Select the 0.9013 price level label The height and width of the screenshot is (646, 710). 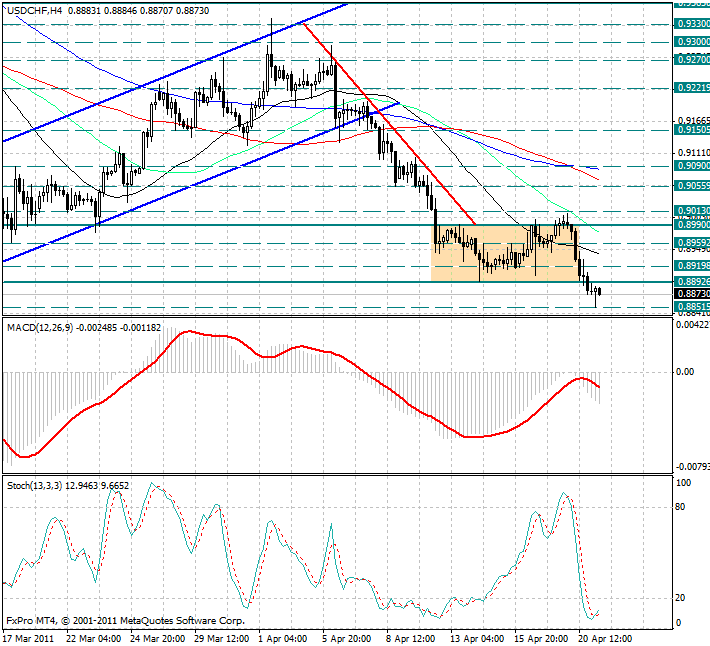point(692,211)
